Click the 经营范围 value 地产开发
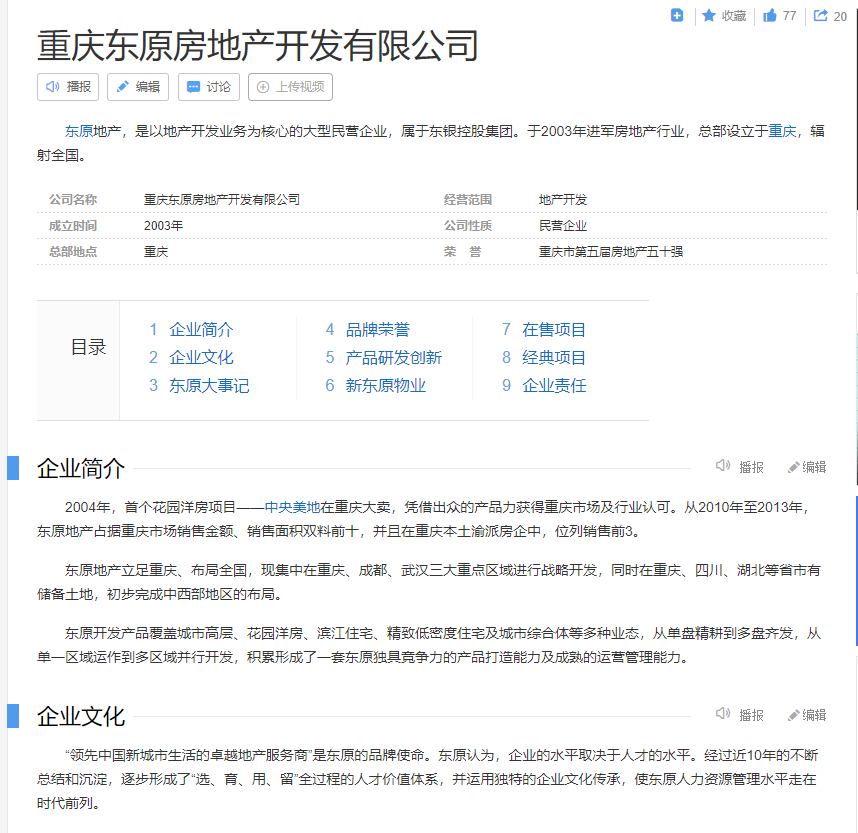 563,200
